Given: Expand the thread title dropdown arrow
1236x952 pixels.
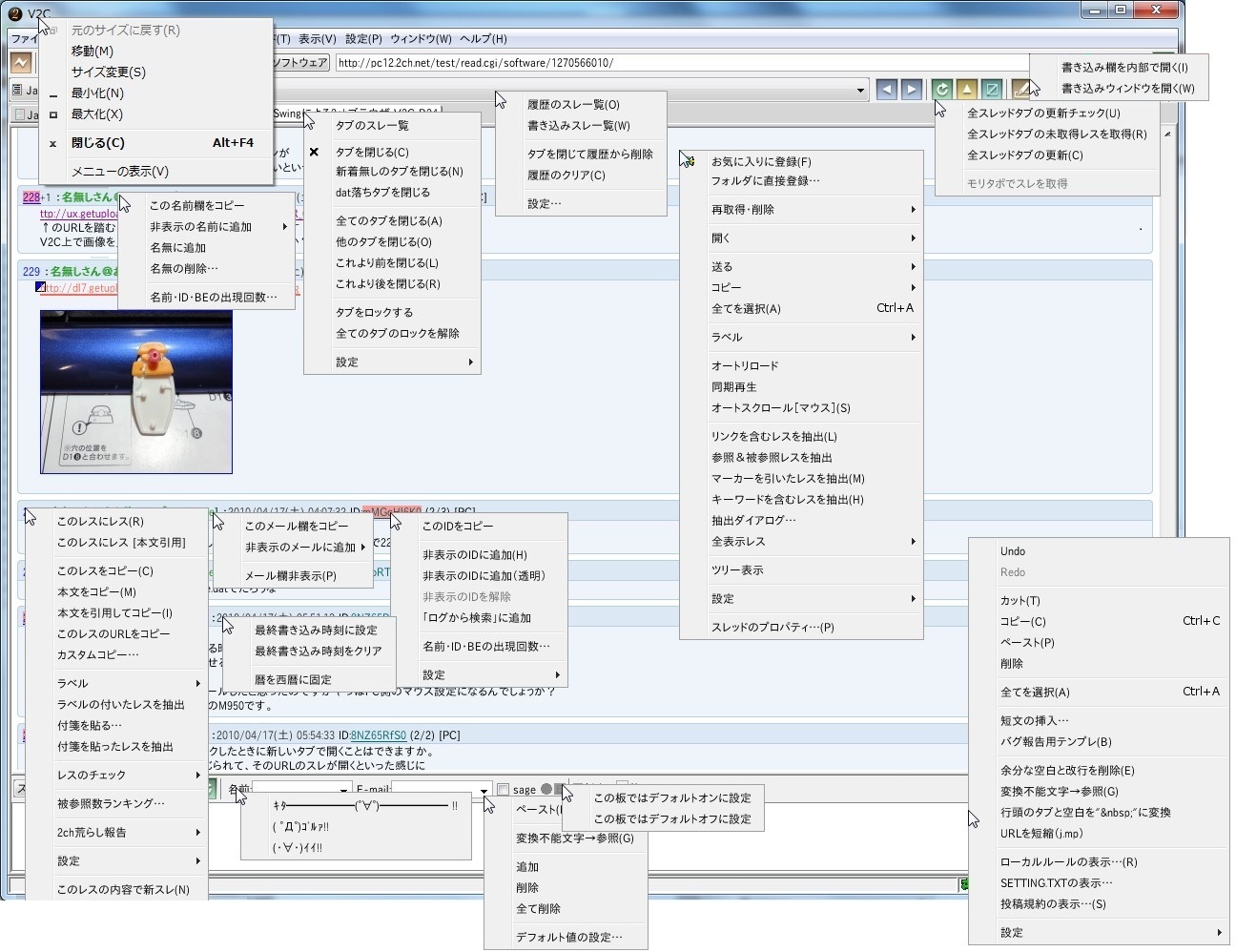Looking at the screenshot, I should tap(860, 91).
